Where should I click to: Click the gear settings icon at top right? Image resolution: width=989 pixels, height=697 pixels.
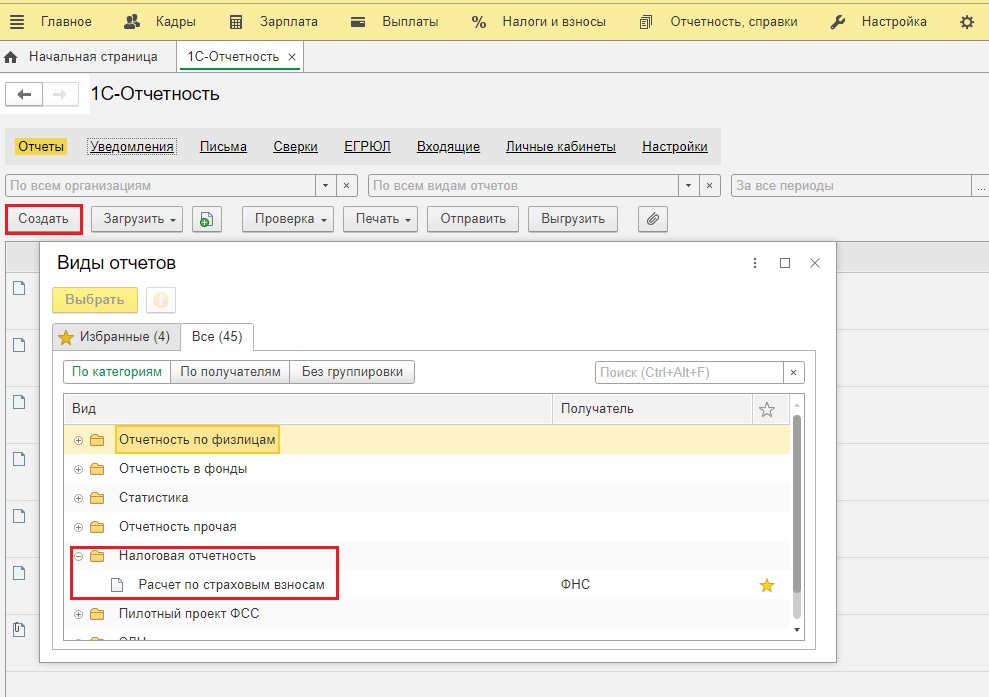967,22
